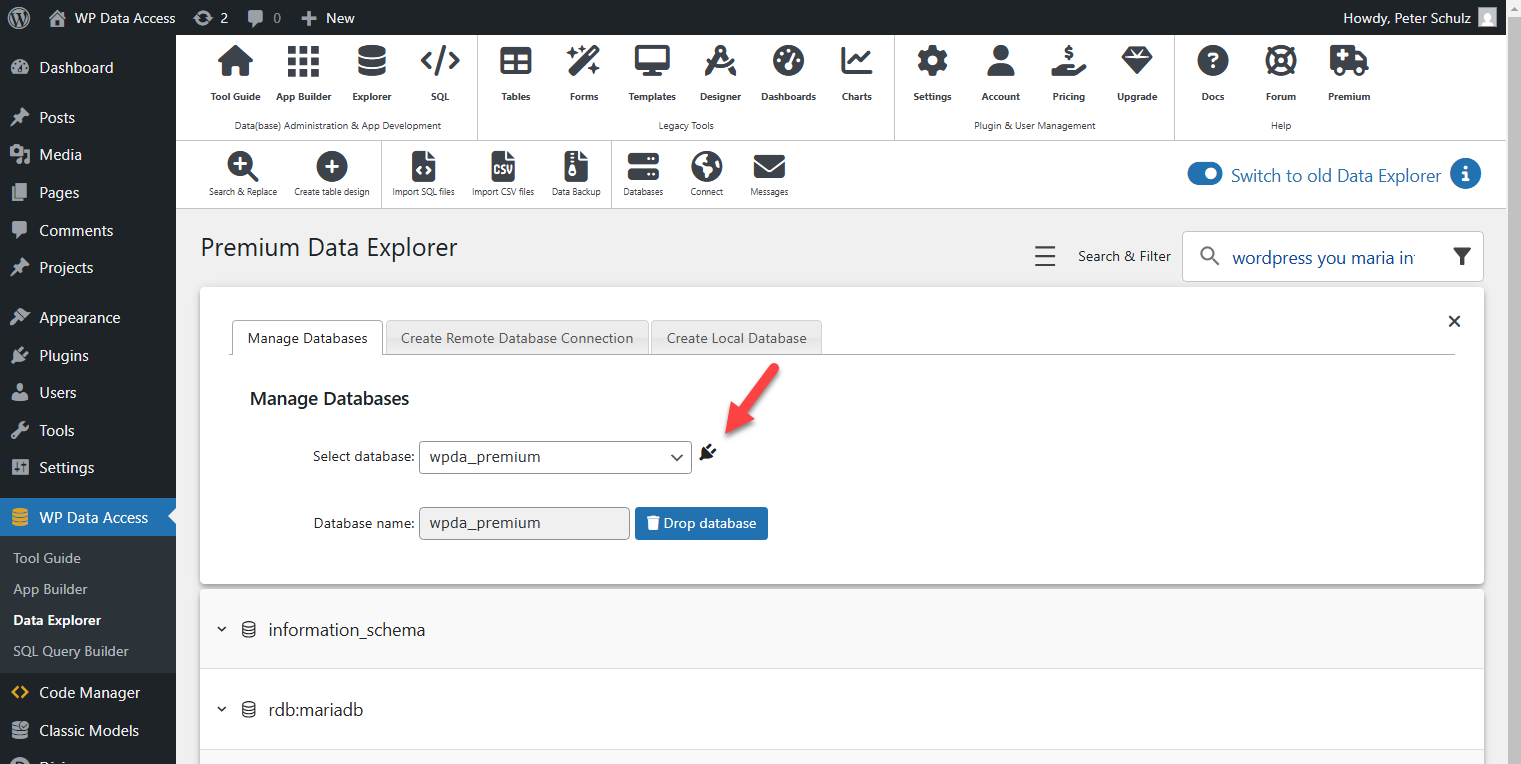Open the Premium support icon
The width and height of the screenshot is (1521, 764).
(x=1348, y=61)
